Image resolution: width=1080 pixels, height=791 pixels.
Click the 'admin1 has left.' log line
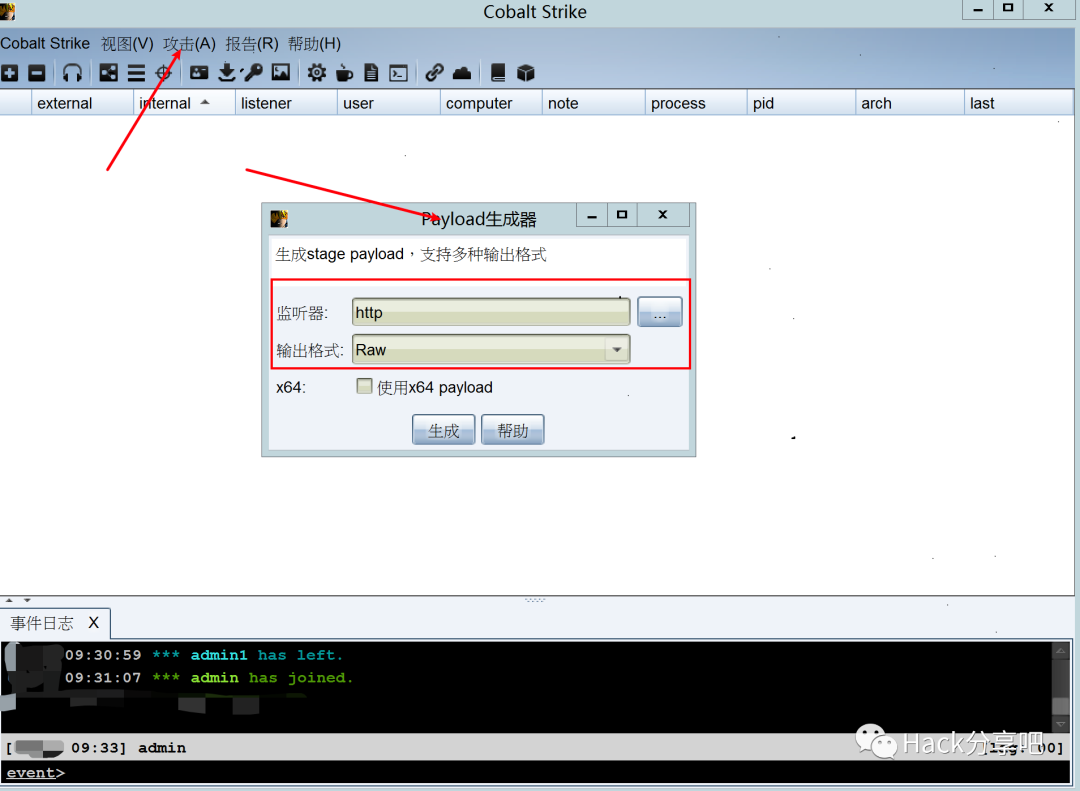click(x=267, y=655)
